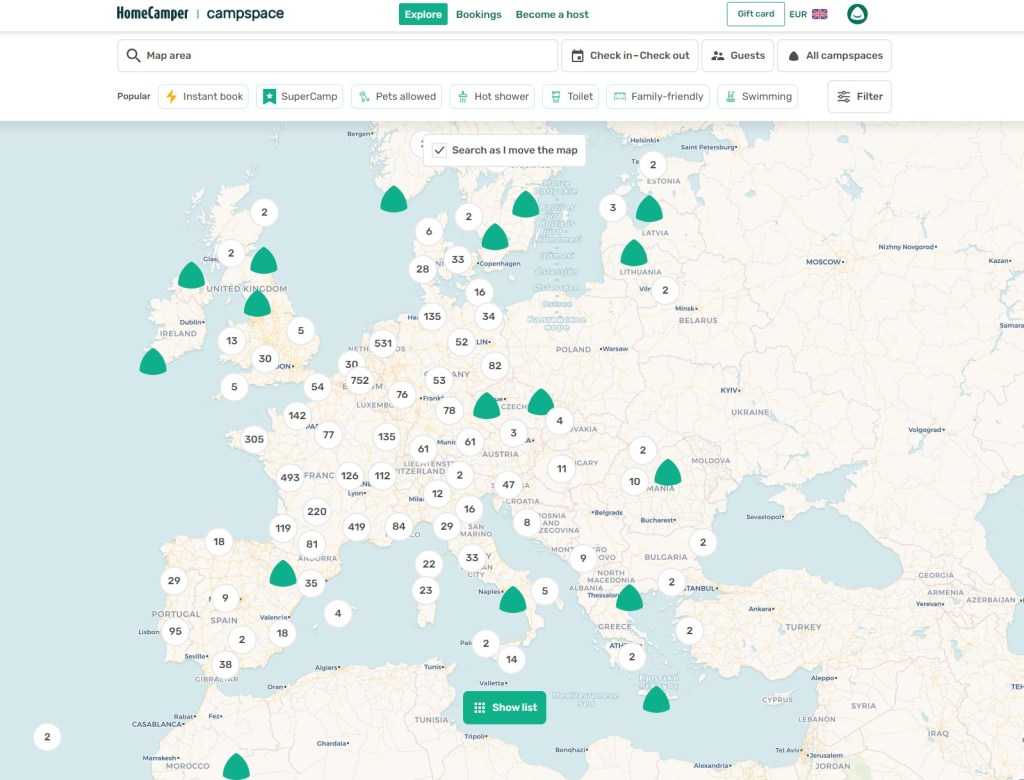
Task: Enable the Pets allowed filter
Action: [396, 96]
